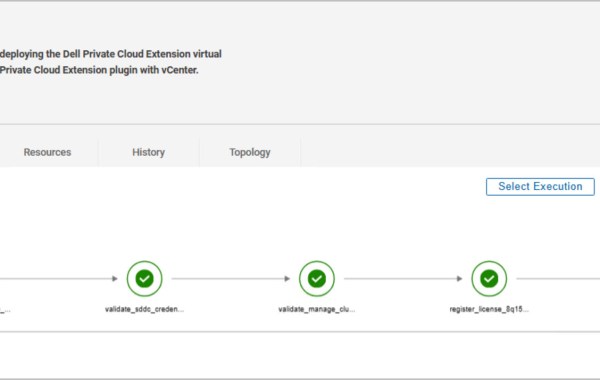Screen dimensions: 600x380
Task: Open the Topology tab
Action: click(250, 152)
